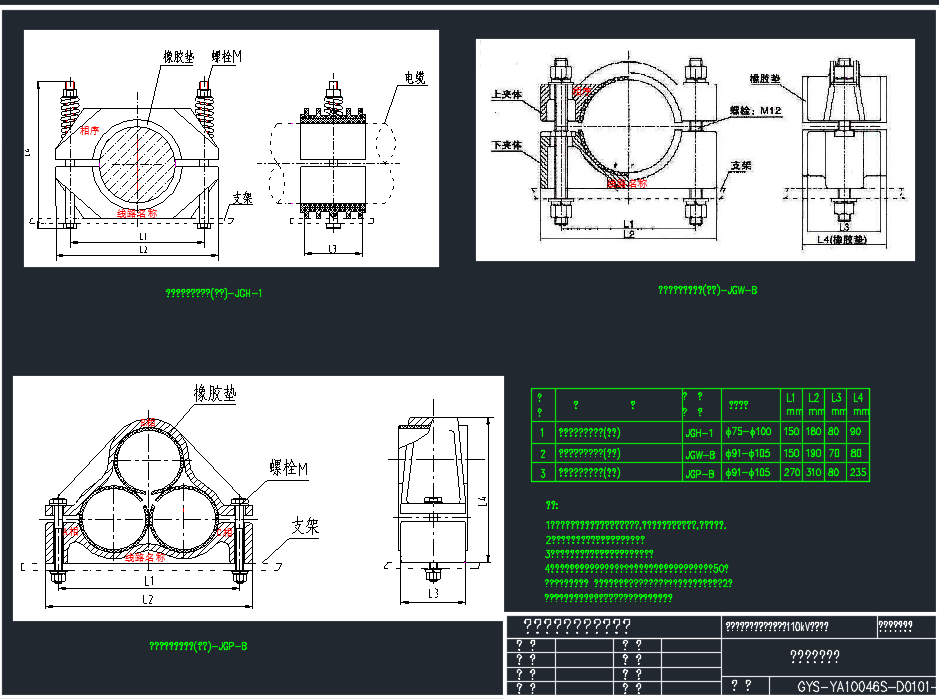Select the ϕ75-ϕ100 diameter cell
The image size is (939, 699).
point(749,432)
